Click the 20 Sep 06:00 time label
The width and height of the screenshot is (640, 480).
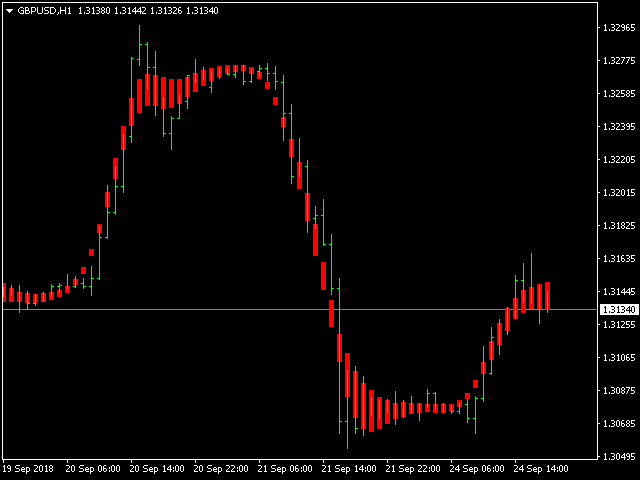pos(93,469)
